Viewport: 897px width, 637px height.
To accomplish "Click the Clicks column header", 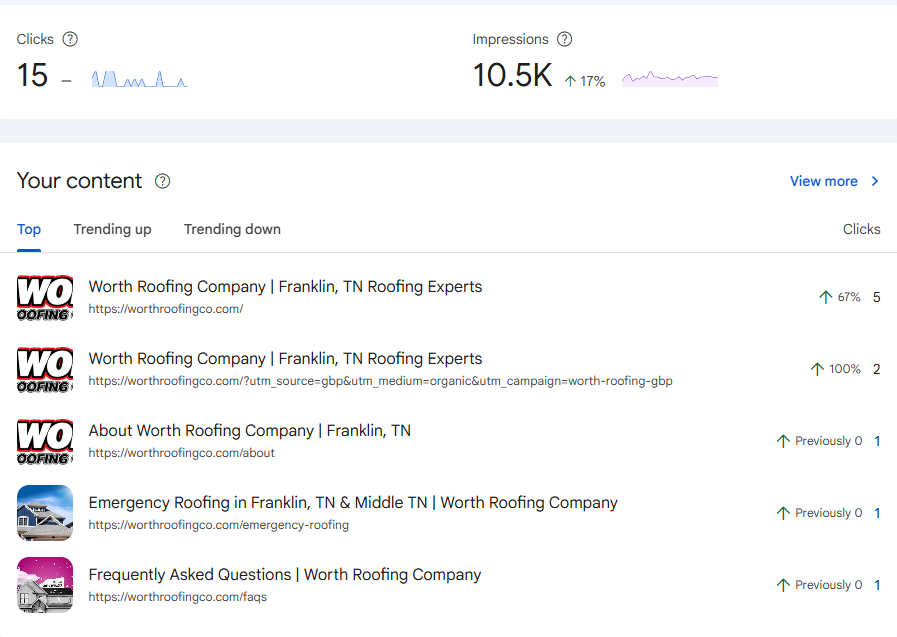I will (861, 229).
